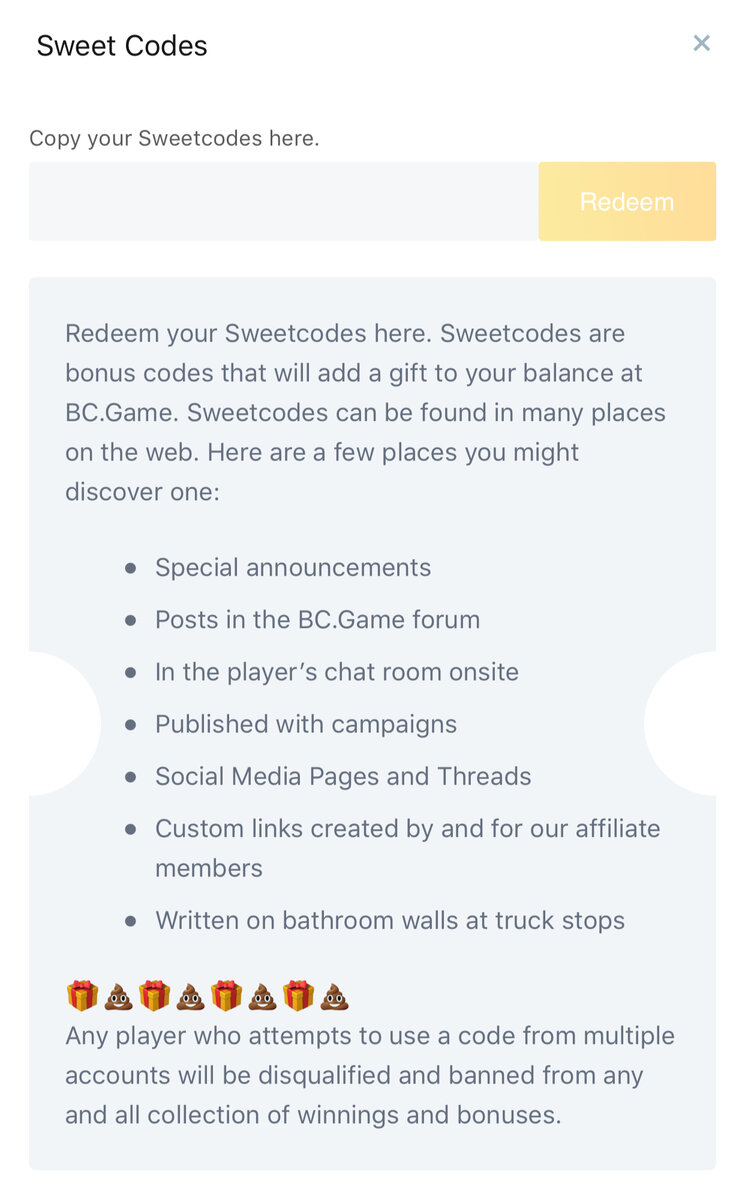Screen dimensions: 736x1200
Task: Click the "Published with campaigns" item
Action: coord(306,724)
